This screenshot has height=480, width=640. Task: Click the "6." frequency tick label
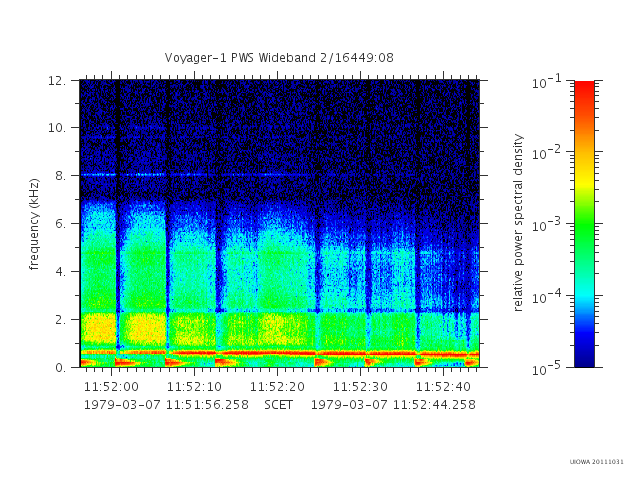tap(61, 224)
